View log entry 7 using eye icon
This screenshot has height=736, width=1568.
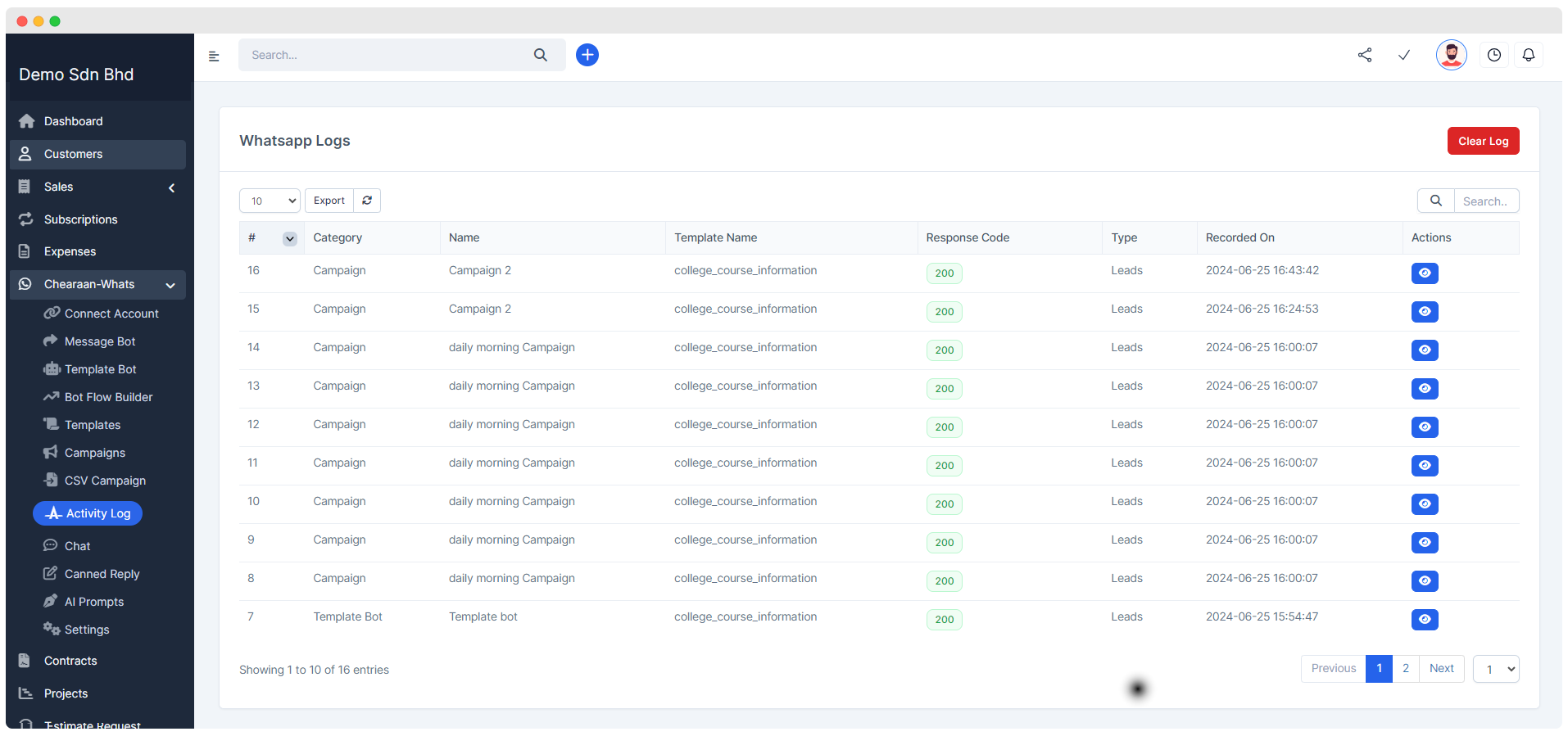[1424, 620]
